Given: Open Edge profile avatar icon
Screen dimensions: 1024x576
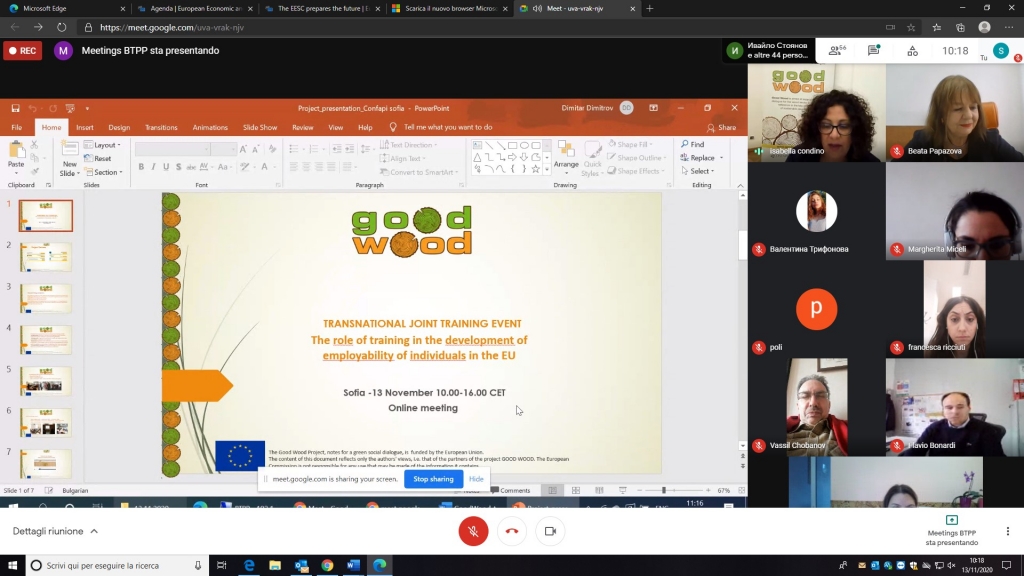Looking at the screenshot, I should (984, 27).
